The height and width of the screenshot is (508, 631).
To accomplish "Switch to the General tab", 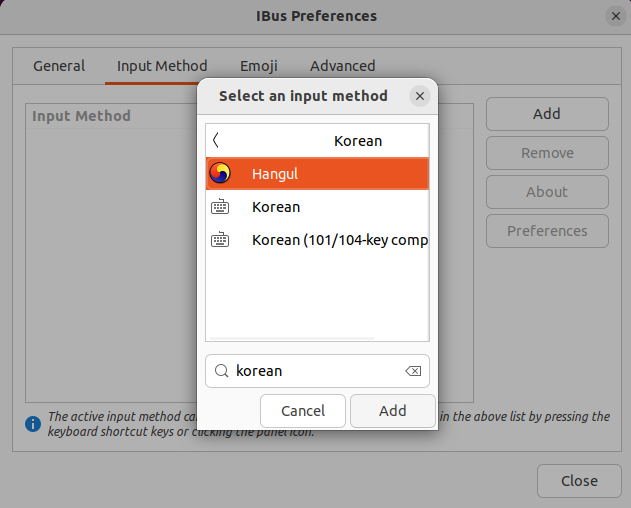I will (x=59, y=66).
